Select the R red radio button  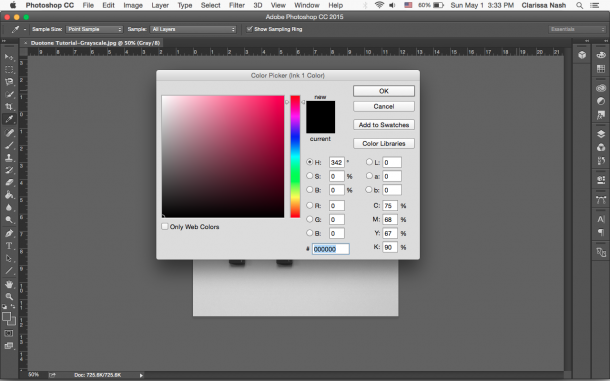(x=310, y=205)
